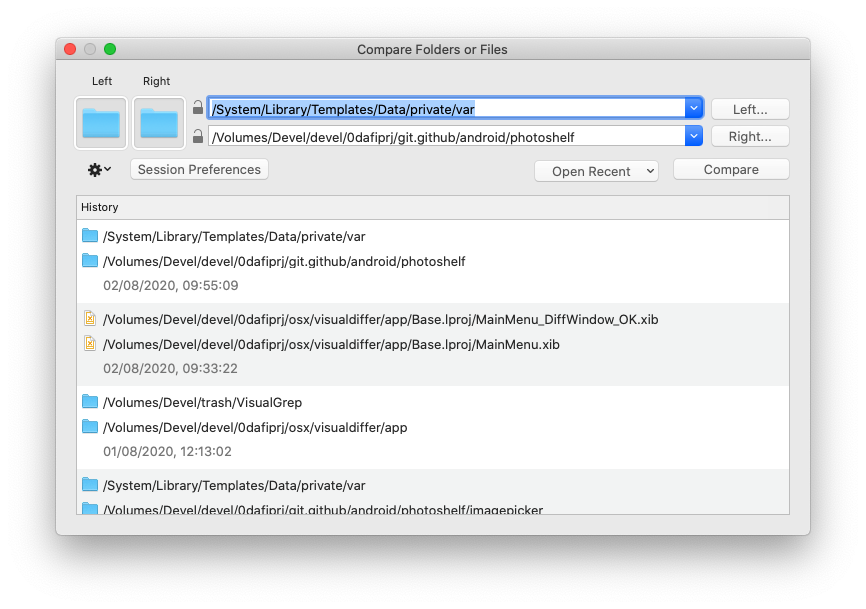Click the right path field ending with photoshelf
This screenshot has height=609, width=866.
[x=447, y=136]
